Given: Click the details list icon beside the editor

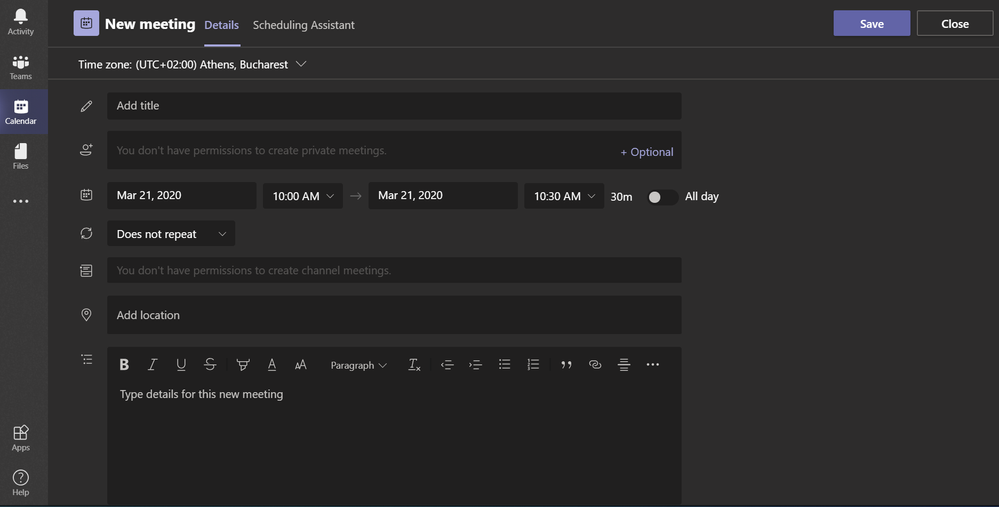Looking at the screenshot, I should [x=87, y=359].
